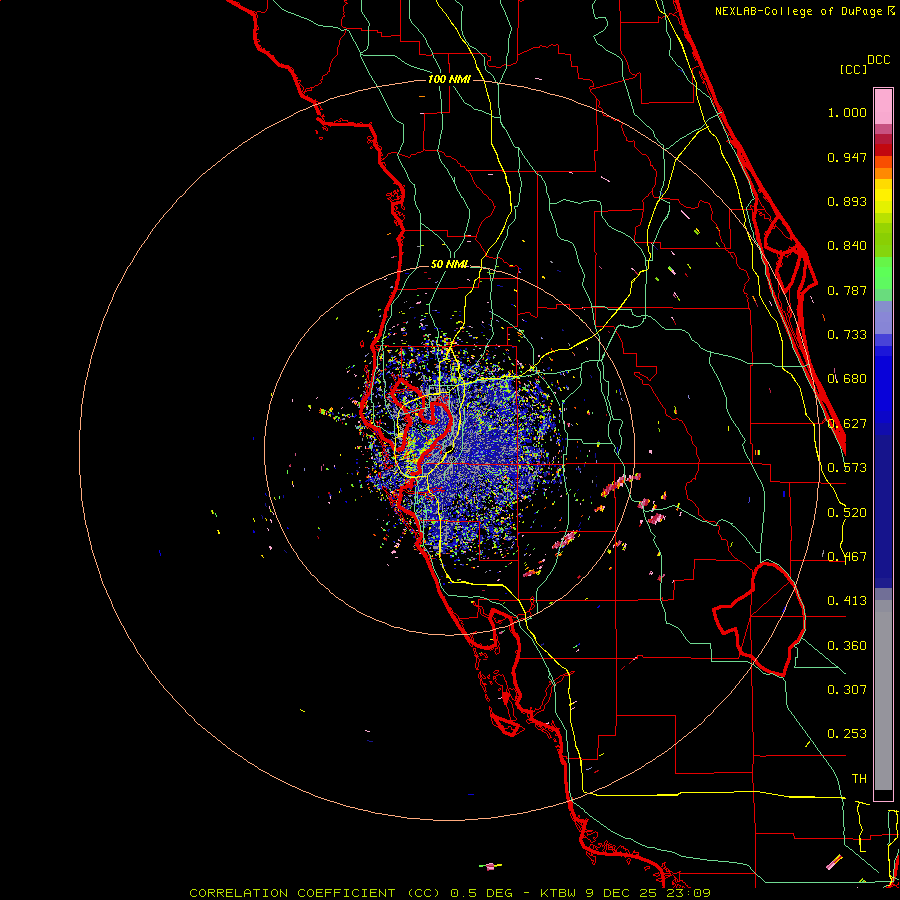Select the 0.893 scale value
The width and height of the screenshot is (900, 900).
847,201
